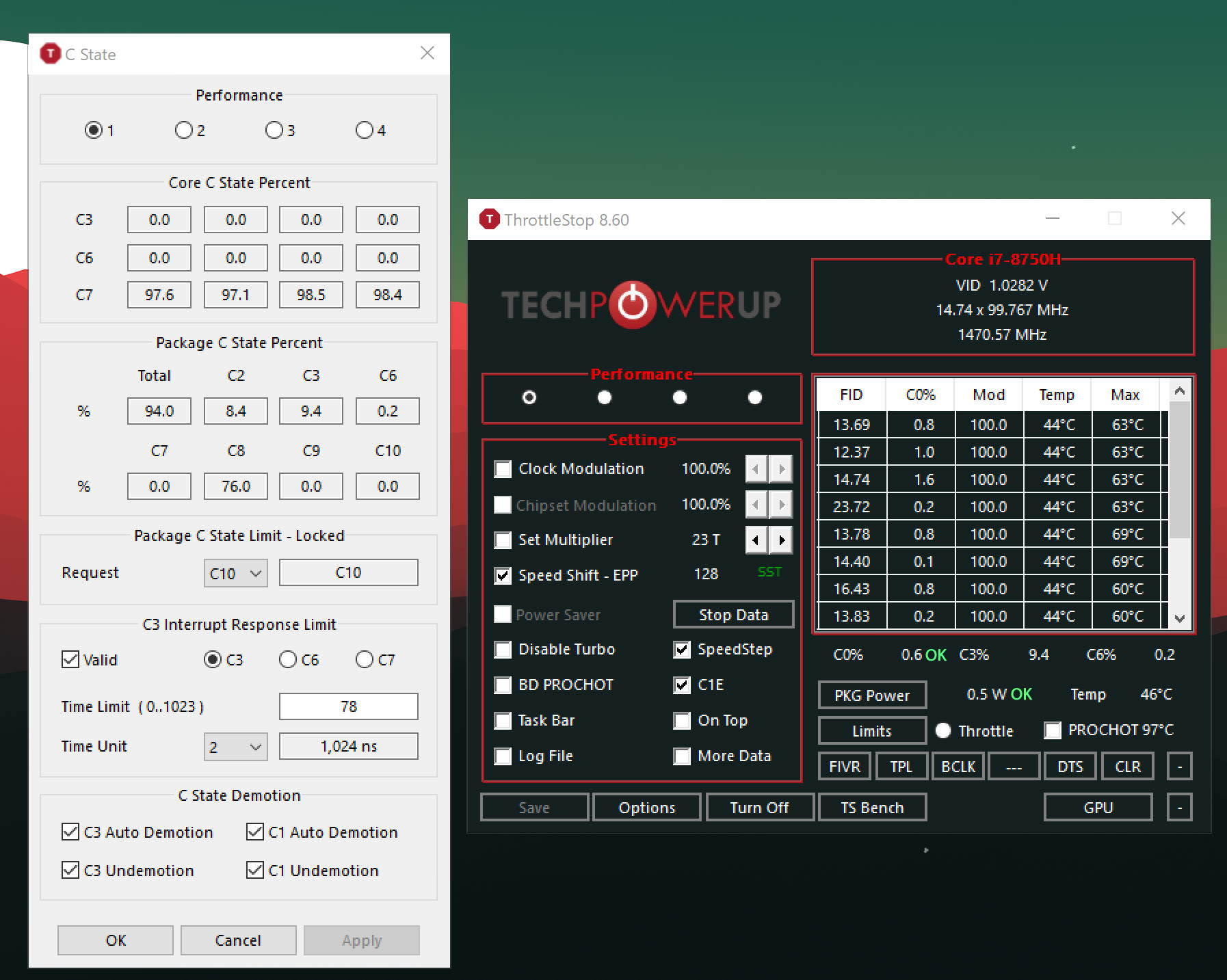The width and height of the screenshot is (1227, 980).
Task: Enable Disable Turbo checkbox
Action: point(503,650)
